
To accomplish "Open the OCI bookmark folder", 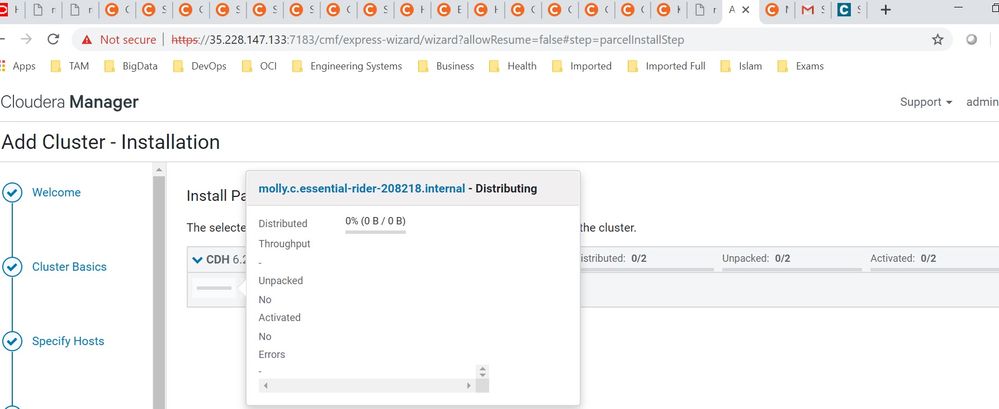I will tap(259, 66).
